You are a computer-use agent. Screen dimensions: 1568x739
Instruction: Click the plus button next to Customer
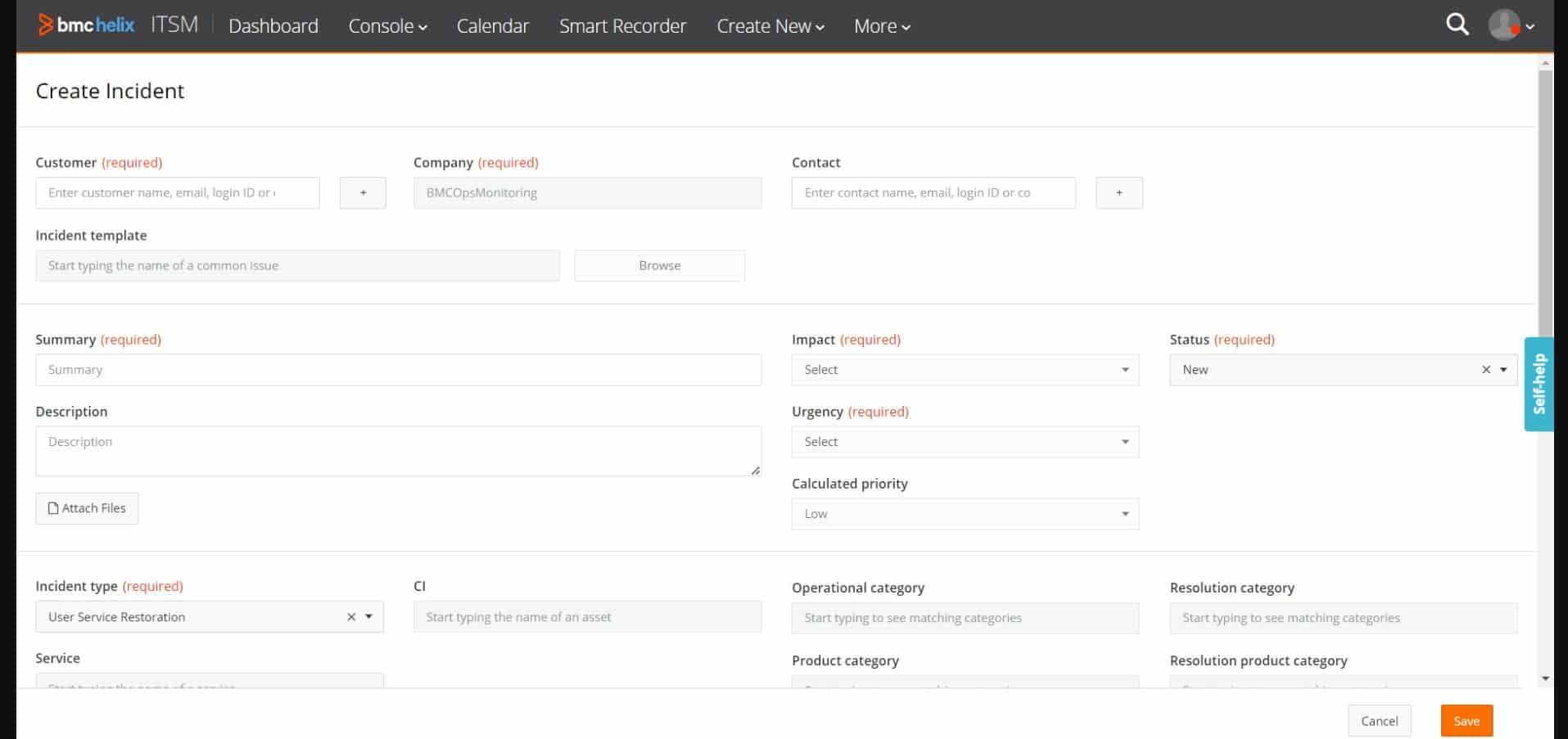363,193
